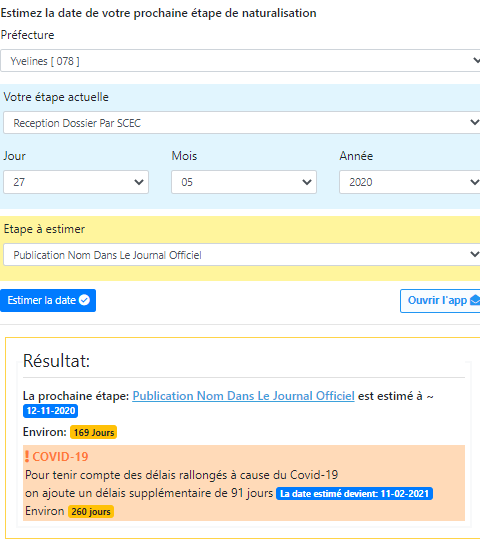The width and height of the screenshot is (480, 543).
Task: Open the Reception Dossier Par SCEC dropdown
Action: (242, 123)
